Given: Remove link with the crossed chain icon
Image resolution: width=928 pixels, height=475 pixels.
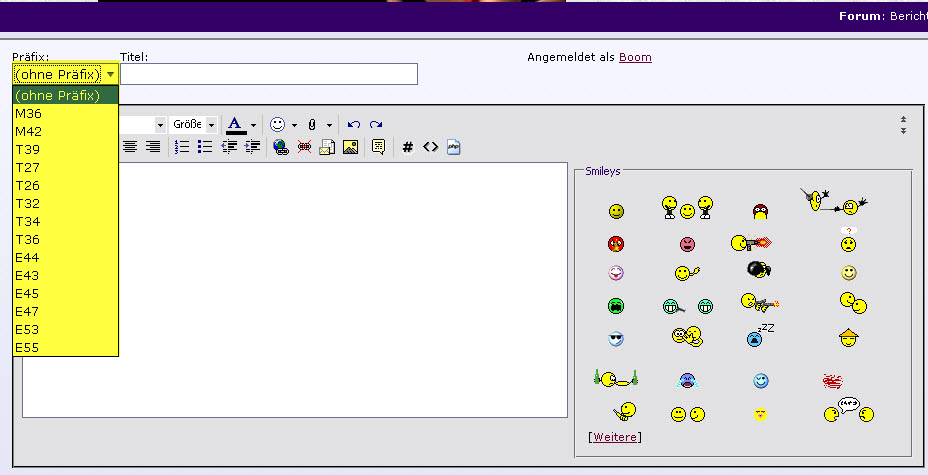Looking at the screenshot, I should [x=304, y=147].
